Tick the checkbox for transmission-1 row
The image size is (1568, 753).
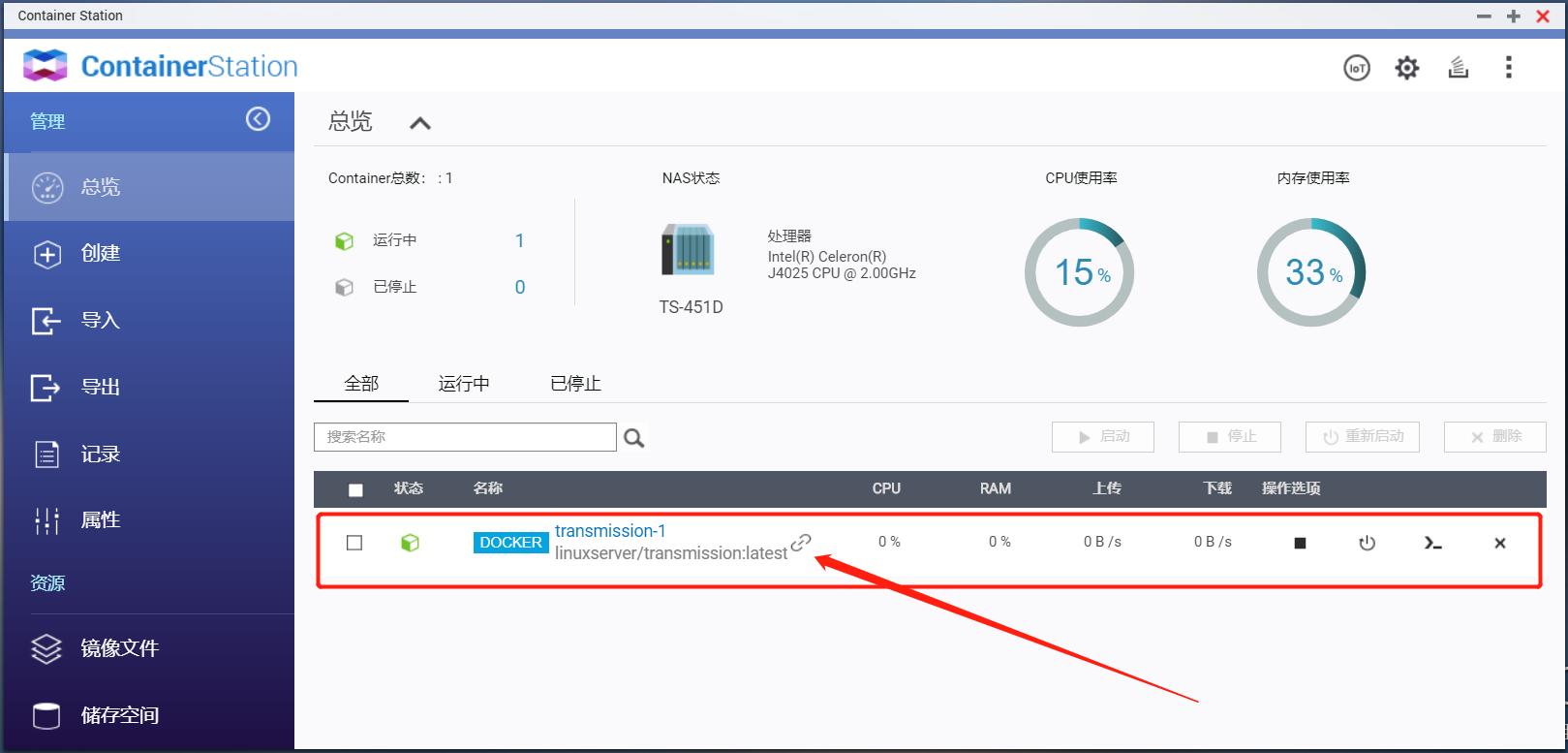pyautogui.click(x=354, y=543)
